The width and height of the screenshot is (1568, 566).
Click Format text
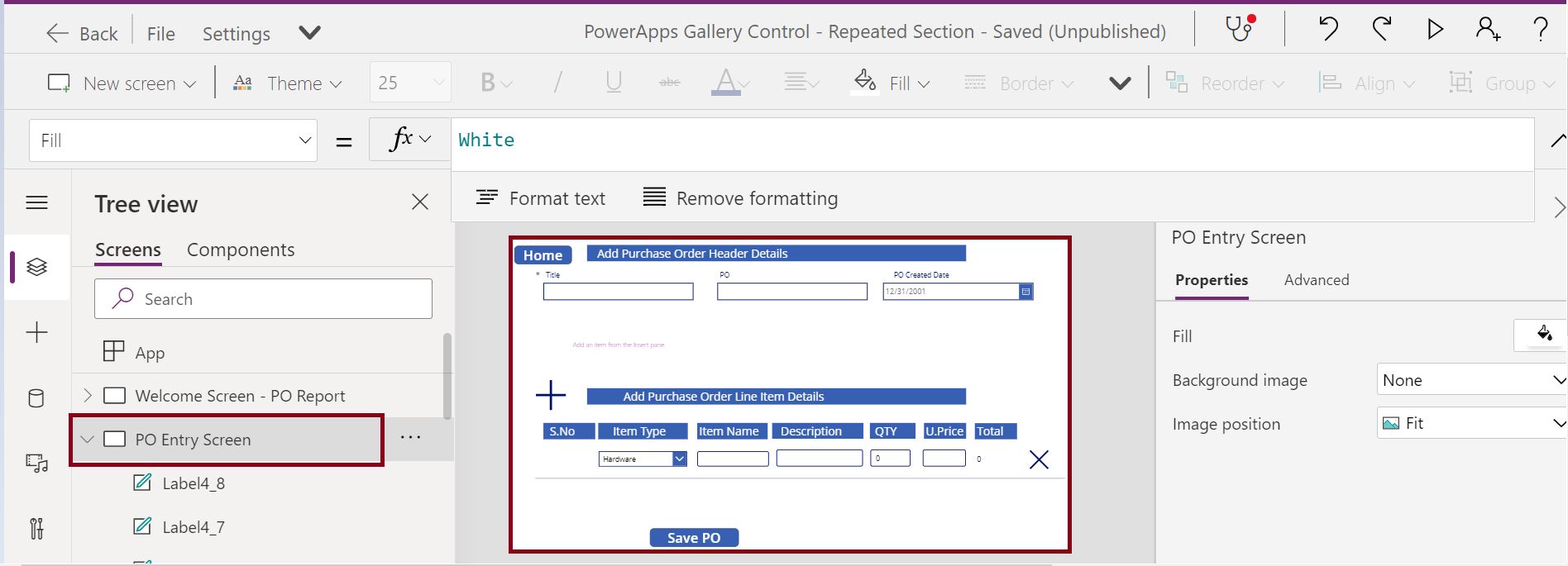coord(541,198)
